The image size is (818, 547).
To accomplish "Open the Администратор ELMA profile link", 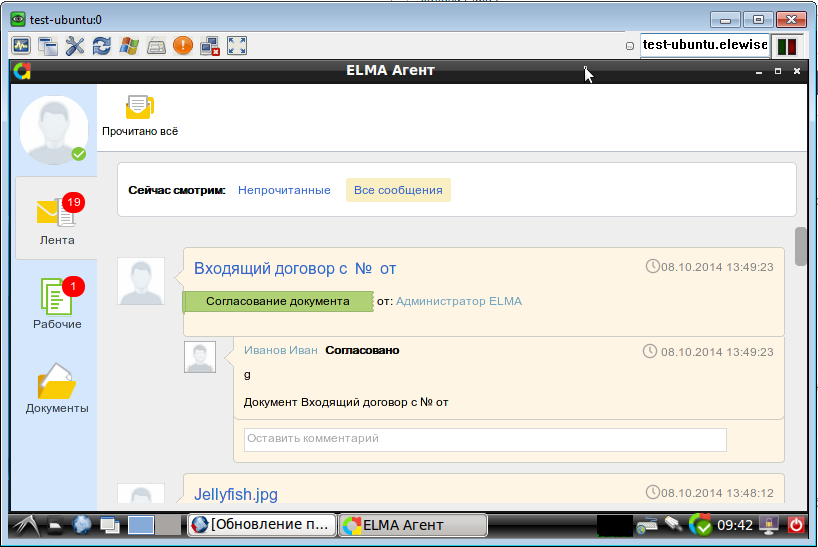I will click(x=459, y=301).
